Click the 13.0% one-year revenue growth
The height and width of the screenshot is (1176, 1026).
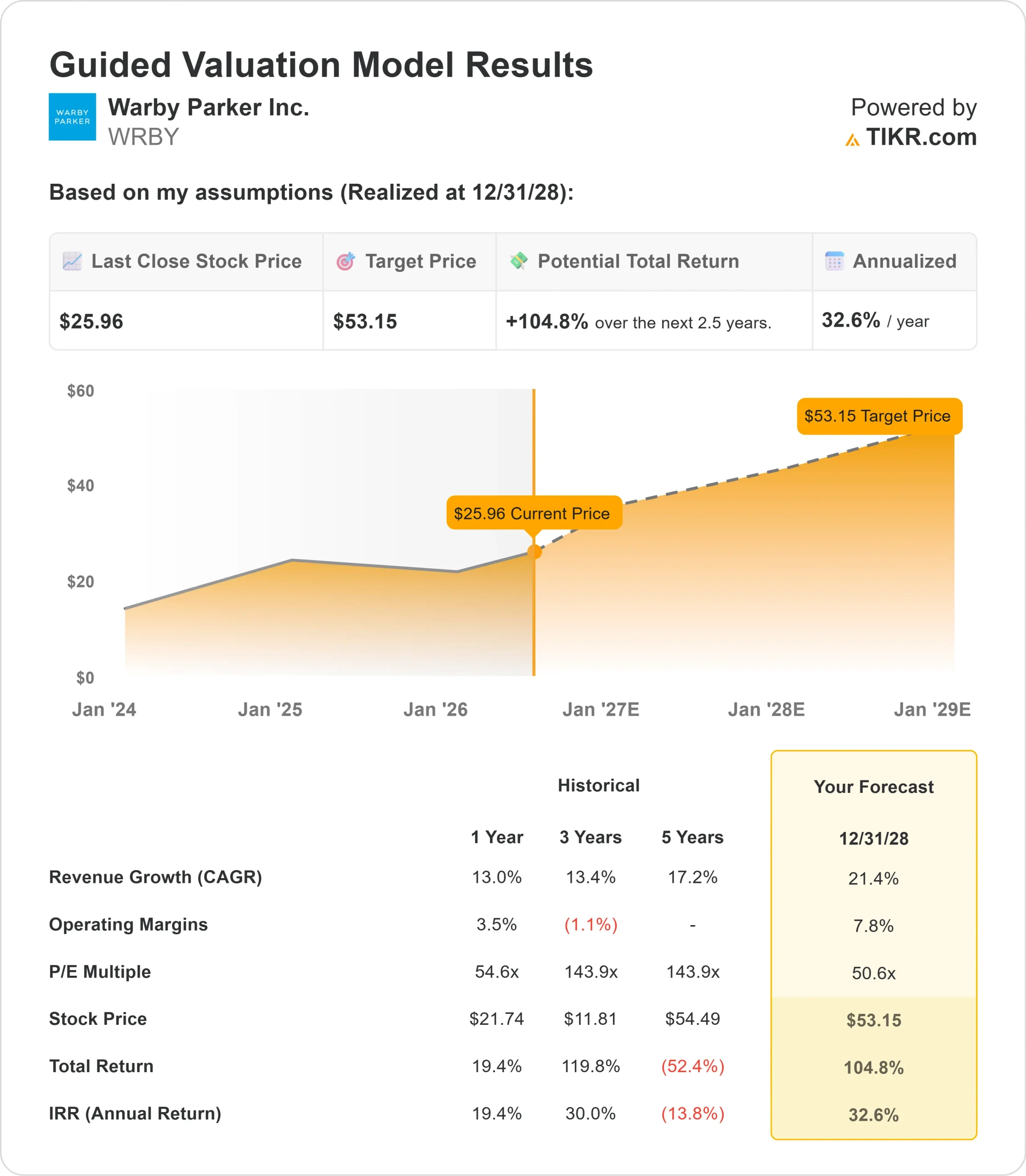[x=497, y=877]
